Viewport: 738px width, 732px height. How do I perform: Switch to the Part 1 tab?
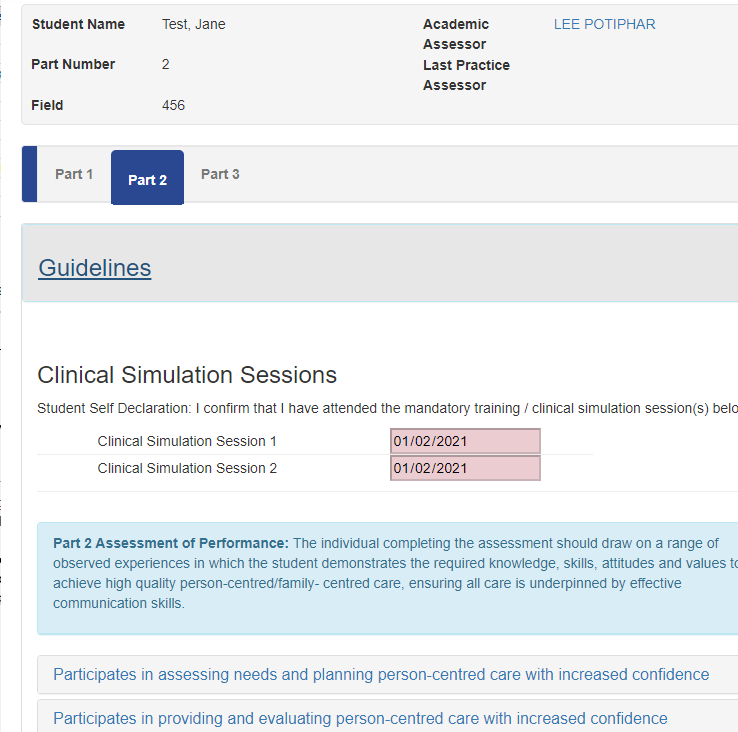click(x=74, y=174)
